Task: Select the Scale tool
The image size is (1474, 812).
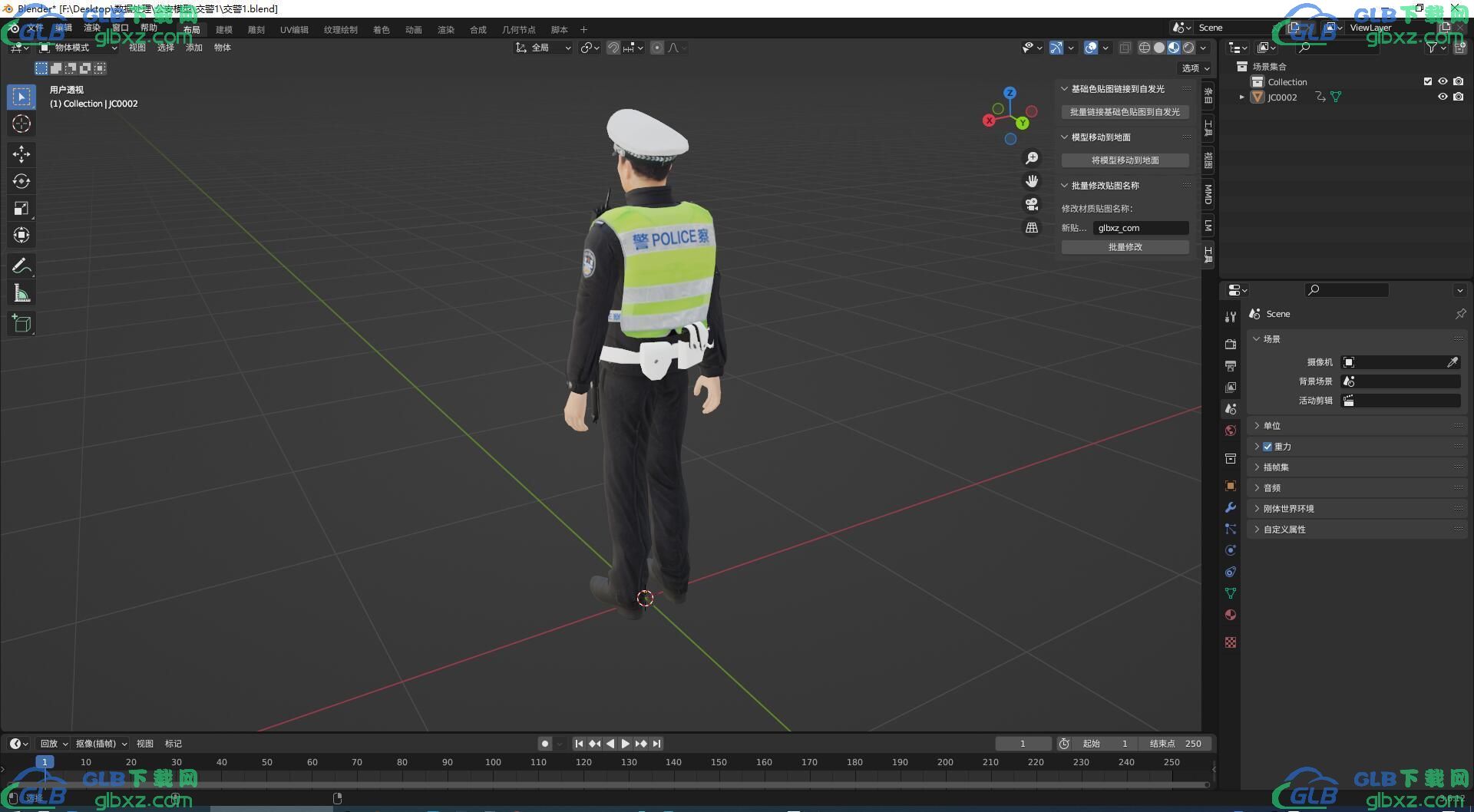Action: click(21, 208)
